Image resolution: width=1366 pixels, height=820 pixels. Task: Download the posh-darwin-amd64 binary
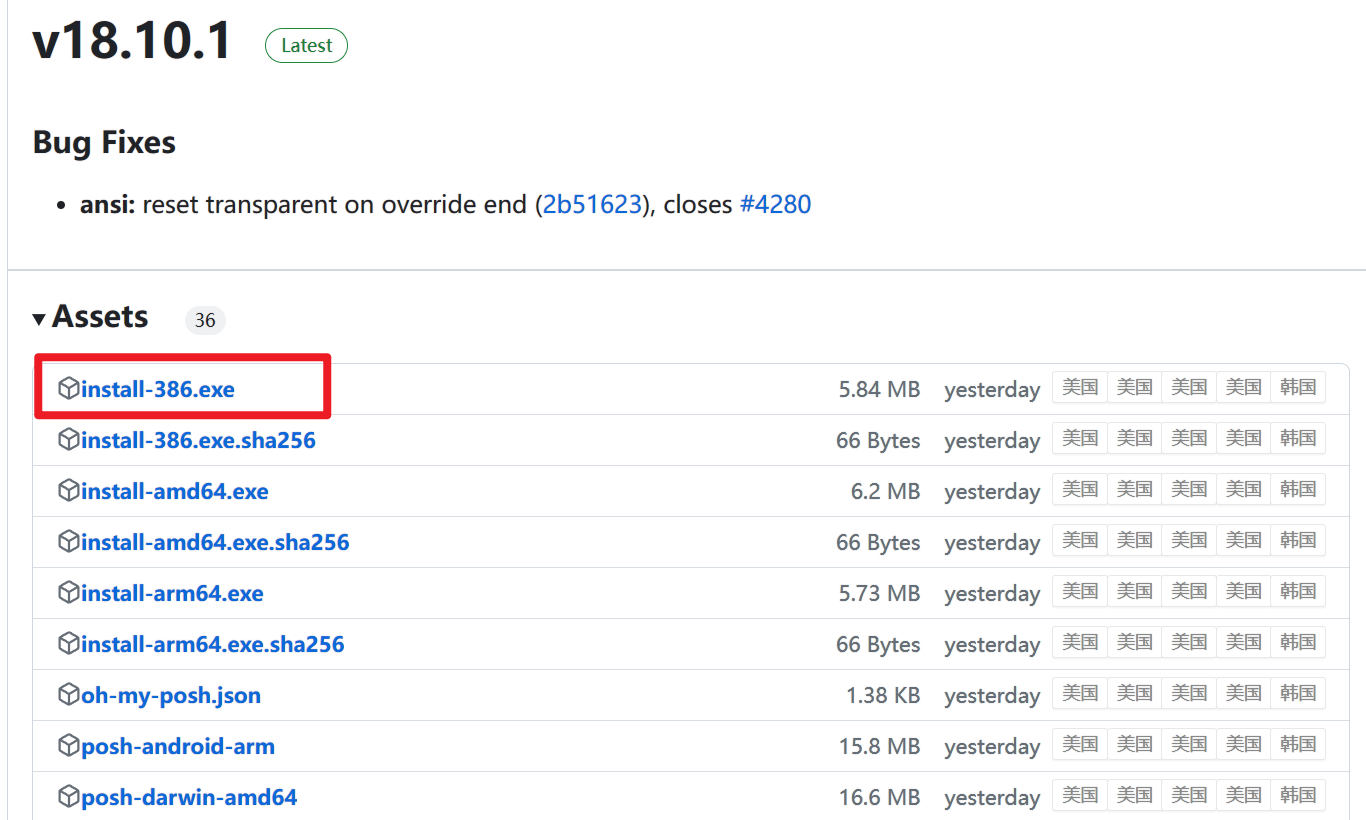coord(189,797)
